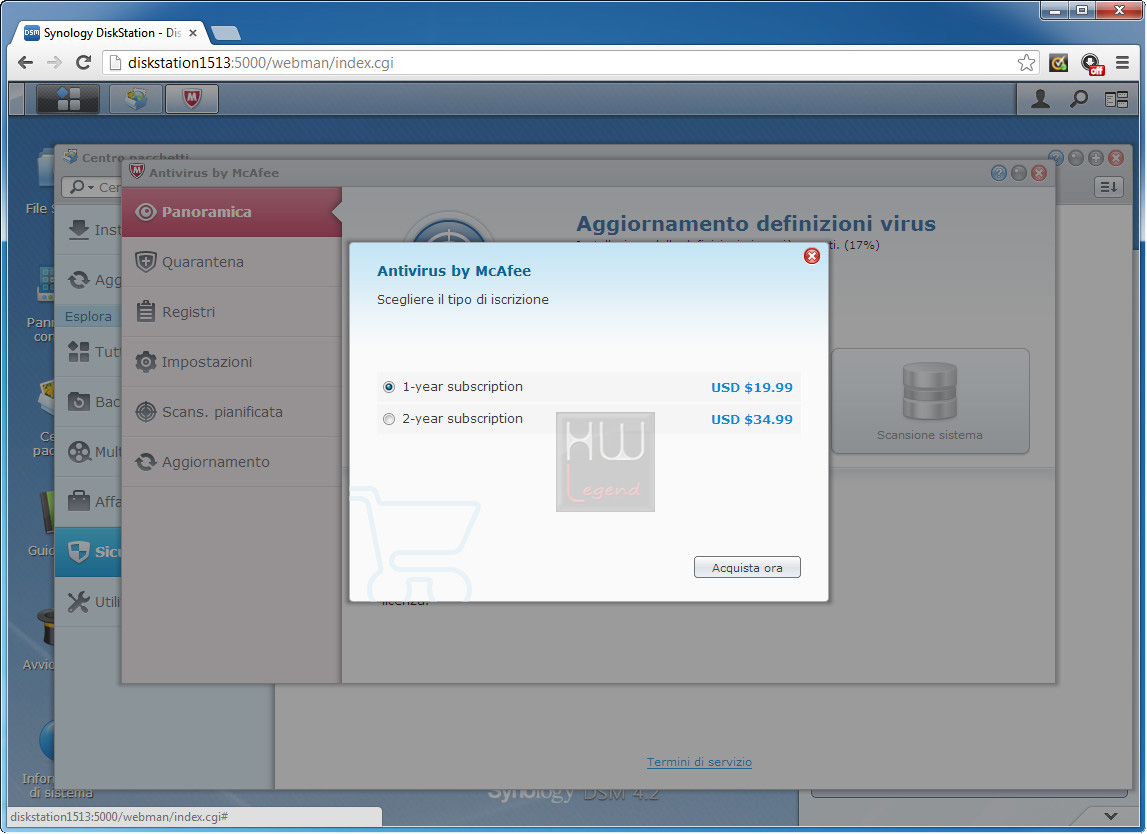Go to Registri in Antivirus sidebar
The image size is (1147, 834).
tap(231, 312)
